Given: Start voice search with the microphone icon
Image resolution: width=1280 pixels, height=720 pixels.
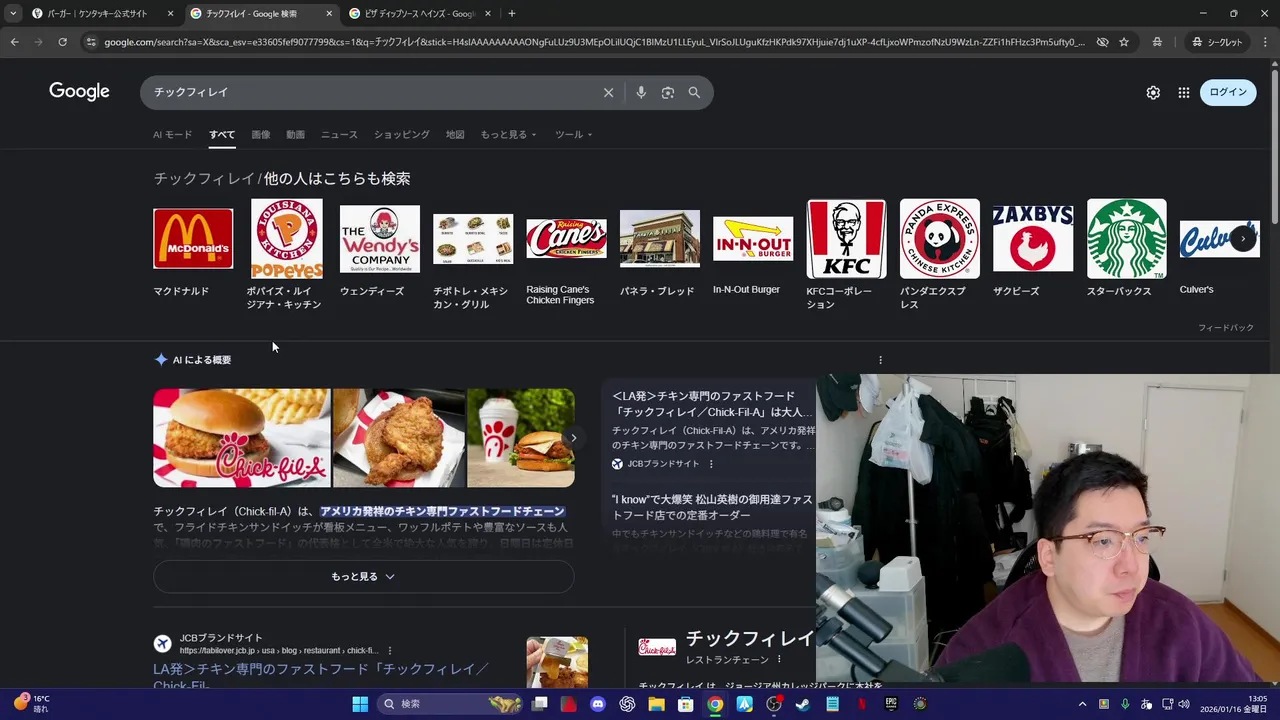Looking at the screenshot, I should (641, 92).
